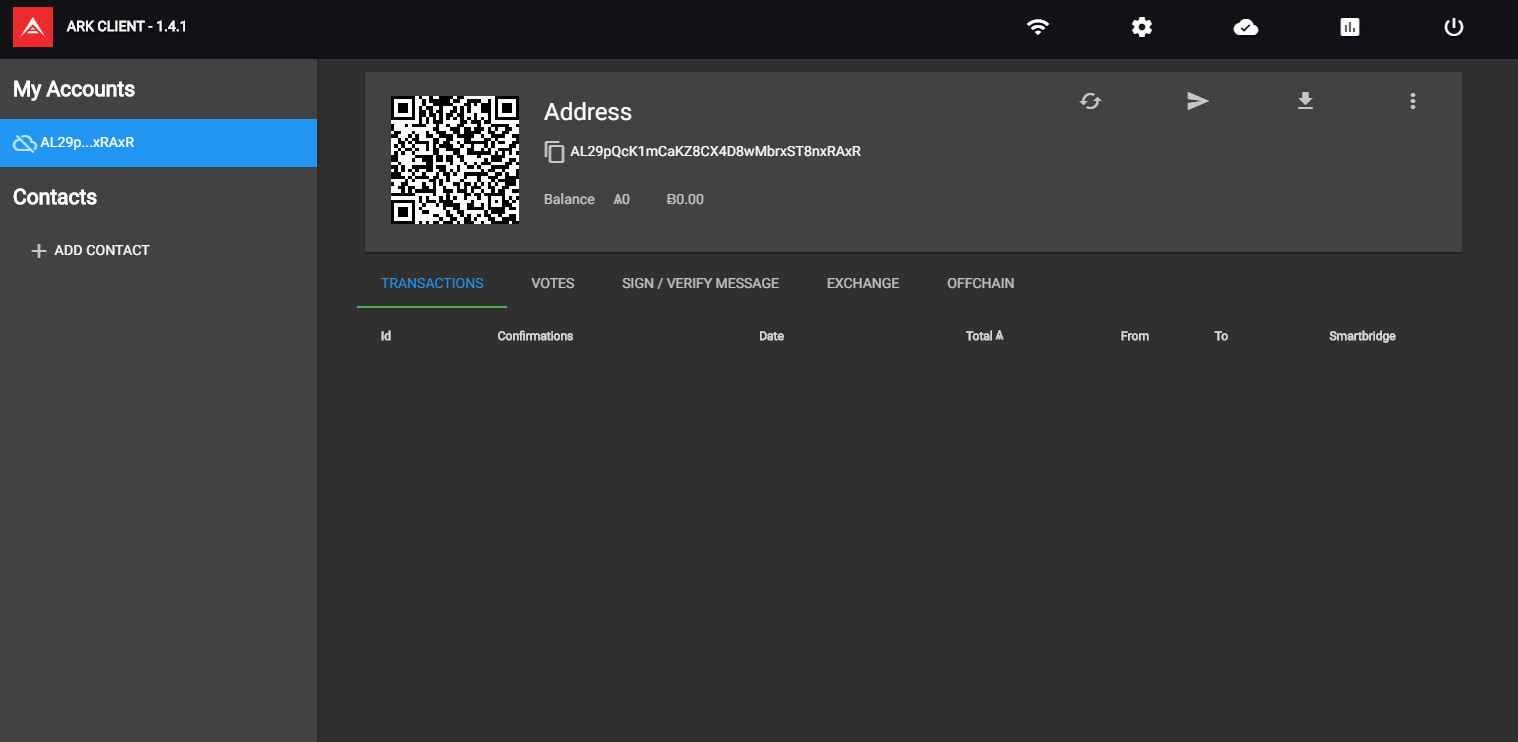This screenshot has width=1518, height=742.
Task: Click the red ARK logo icon
Action: coord(33,27)
